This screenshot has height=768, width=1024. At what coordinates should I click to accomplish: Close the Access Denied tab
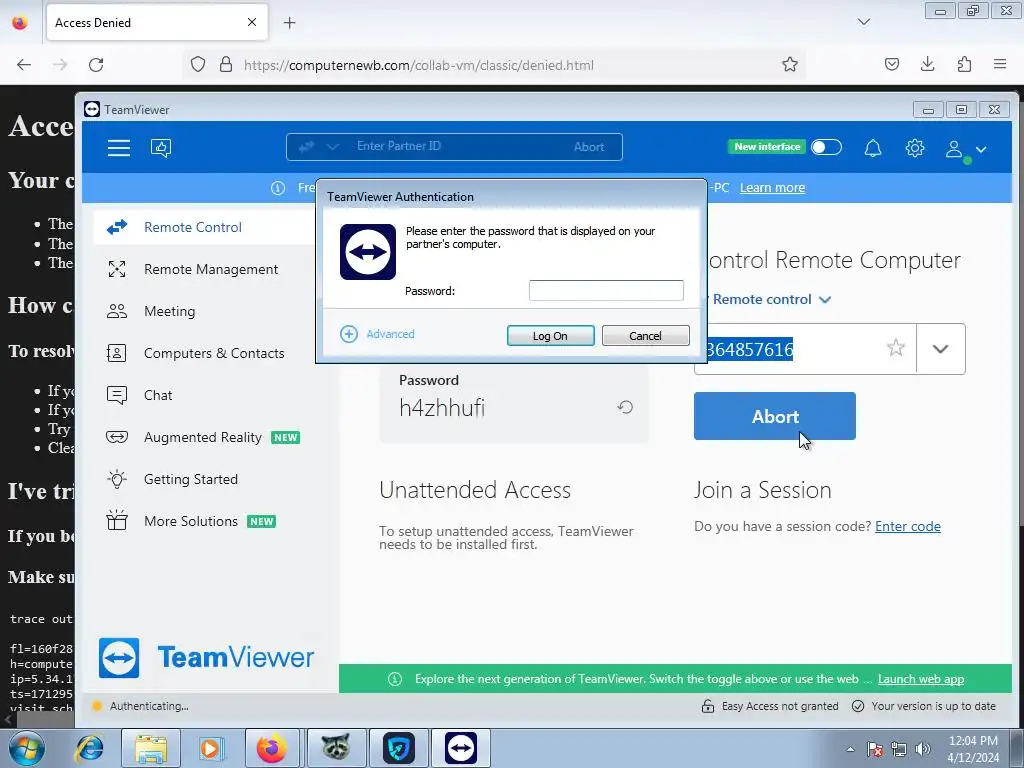tap(251, 22)
